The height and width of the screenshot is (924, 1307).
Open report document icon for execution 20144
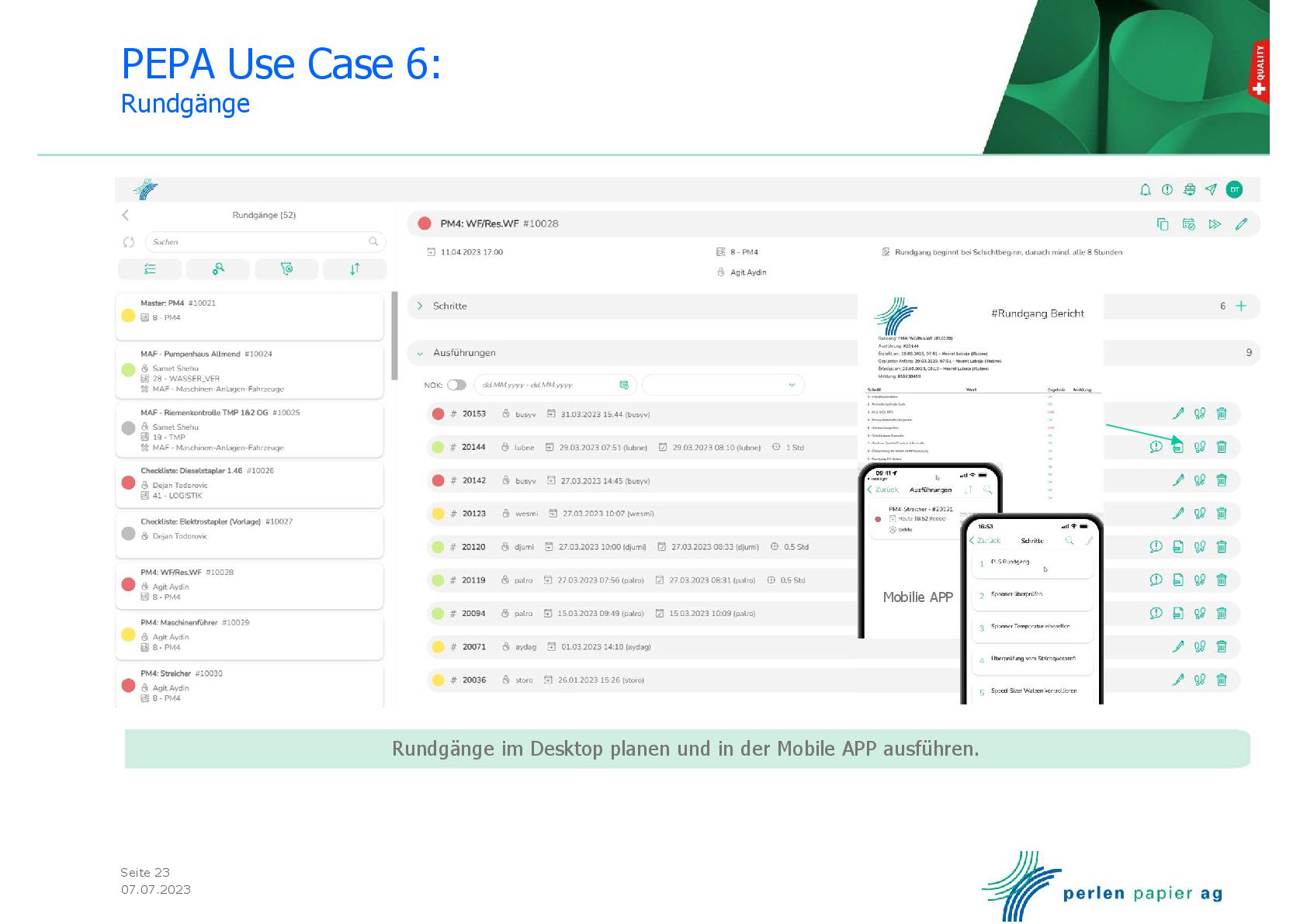tap(1178, 447)
